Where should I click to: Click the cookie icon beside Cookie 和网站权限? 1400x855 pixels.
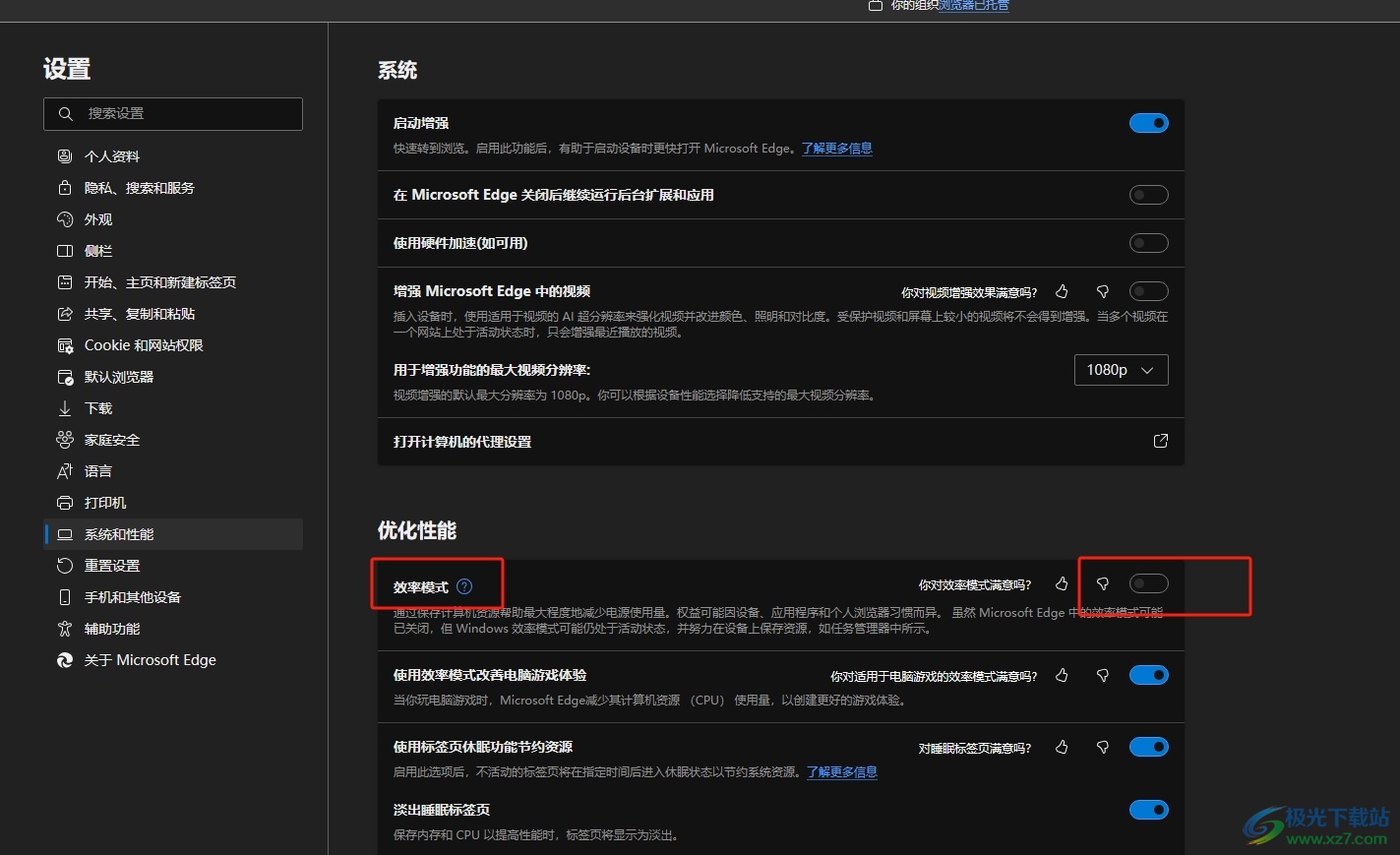tap(65, 345)
